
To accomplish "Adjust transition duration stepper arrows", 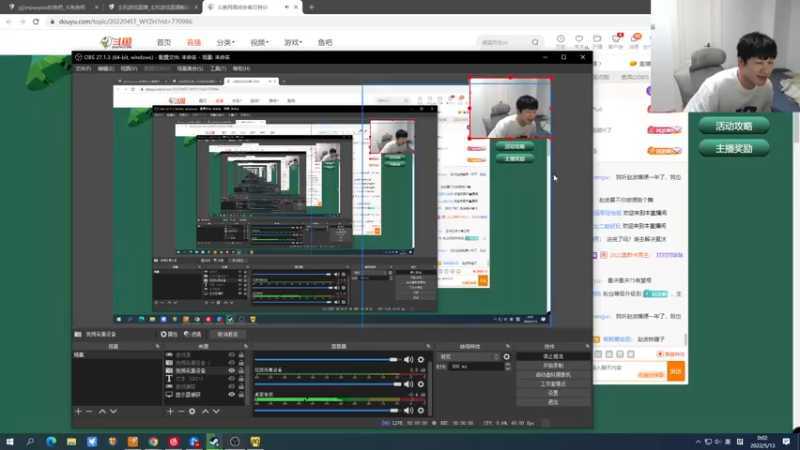I will click(x=508, y=366).
